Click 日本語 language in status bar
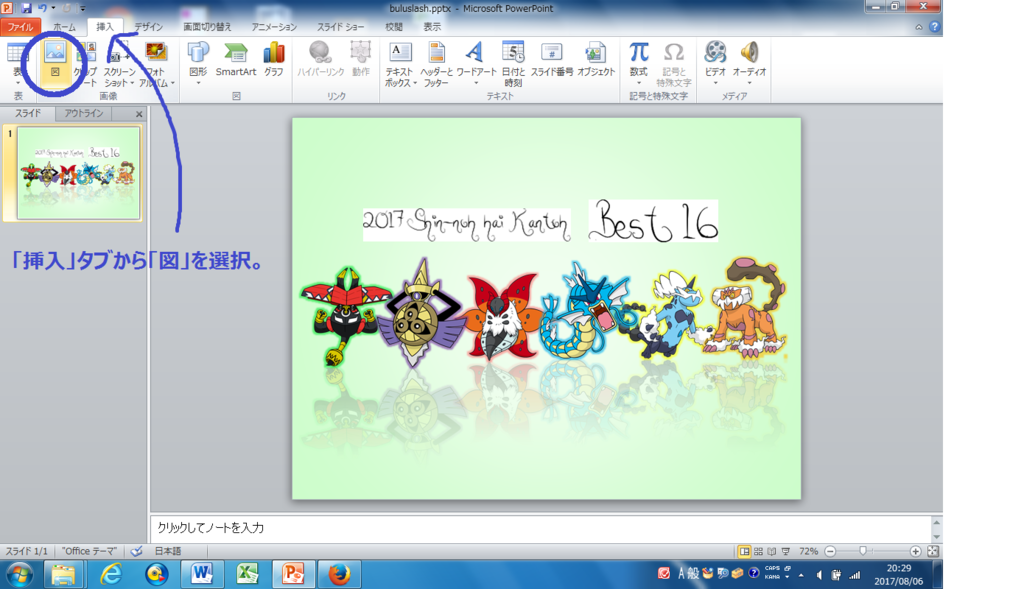 pyautogui.click(x=168, y=551)
